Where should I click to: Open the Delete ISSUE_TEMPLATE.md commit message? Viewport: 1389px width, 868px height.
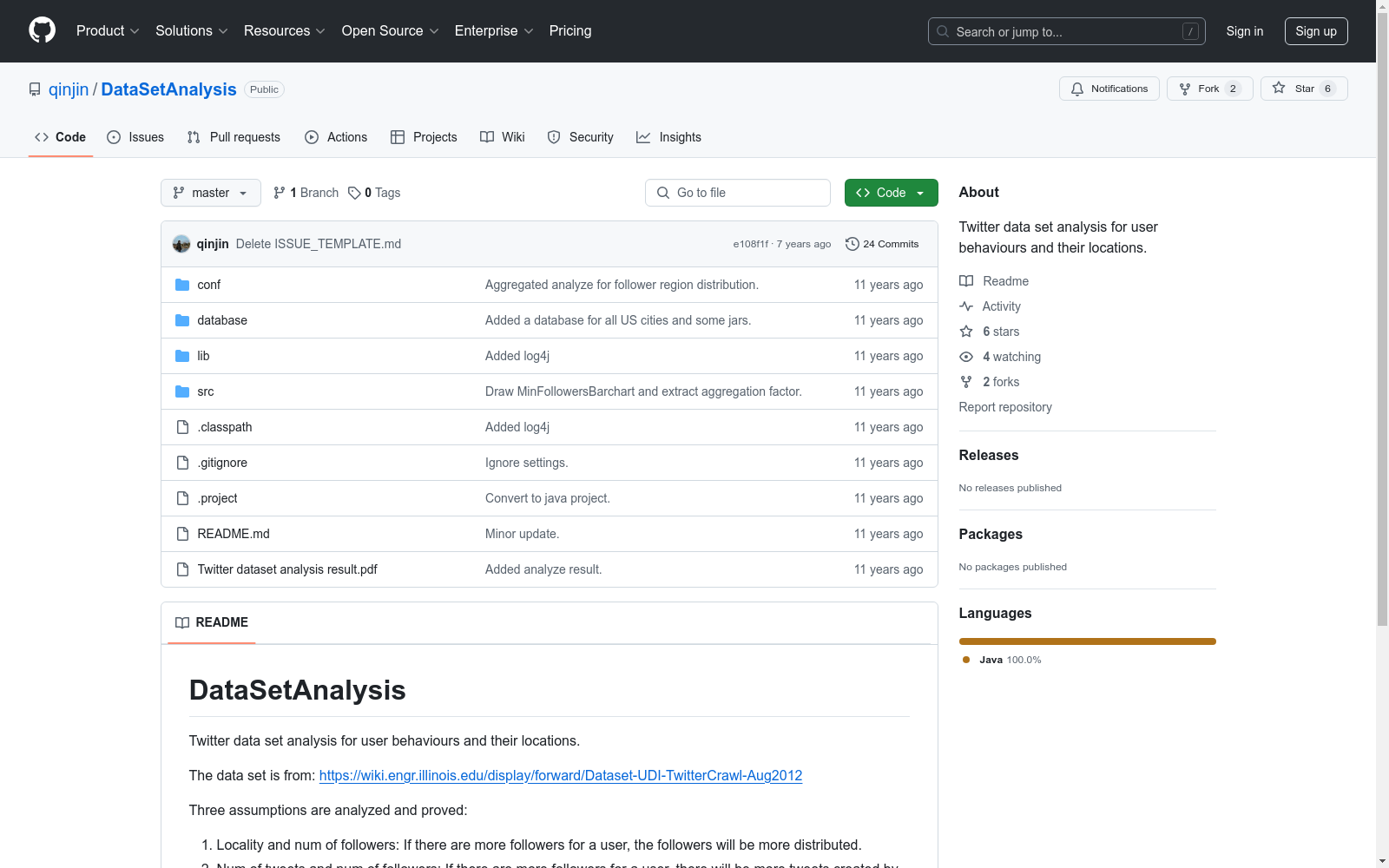(319, 244)
